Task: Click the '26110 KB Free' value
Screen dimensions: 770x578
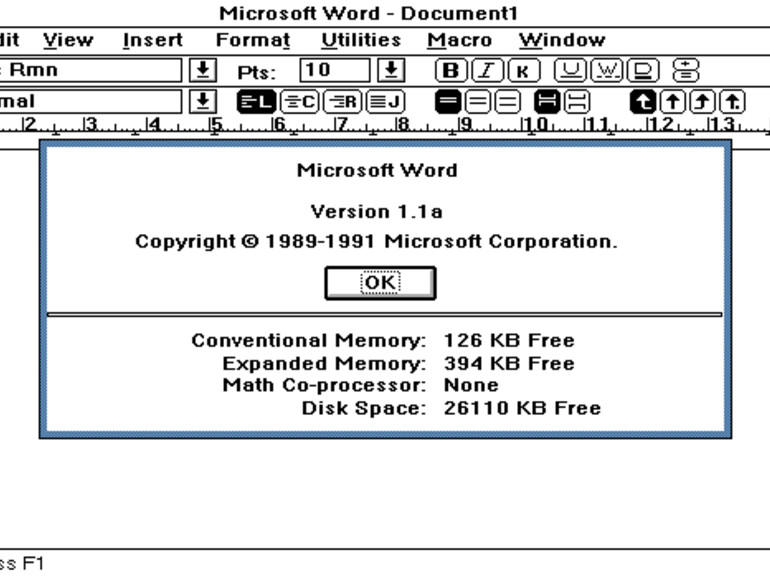Action: point(522,408)
